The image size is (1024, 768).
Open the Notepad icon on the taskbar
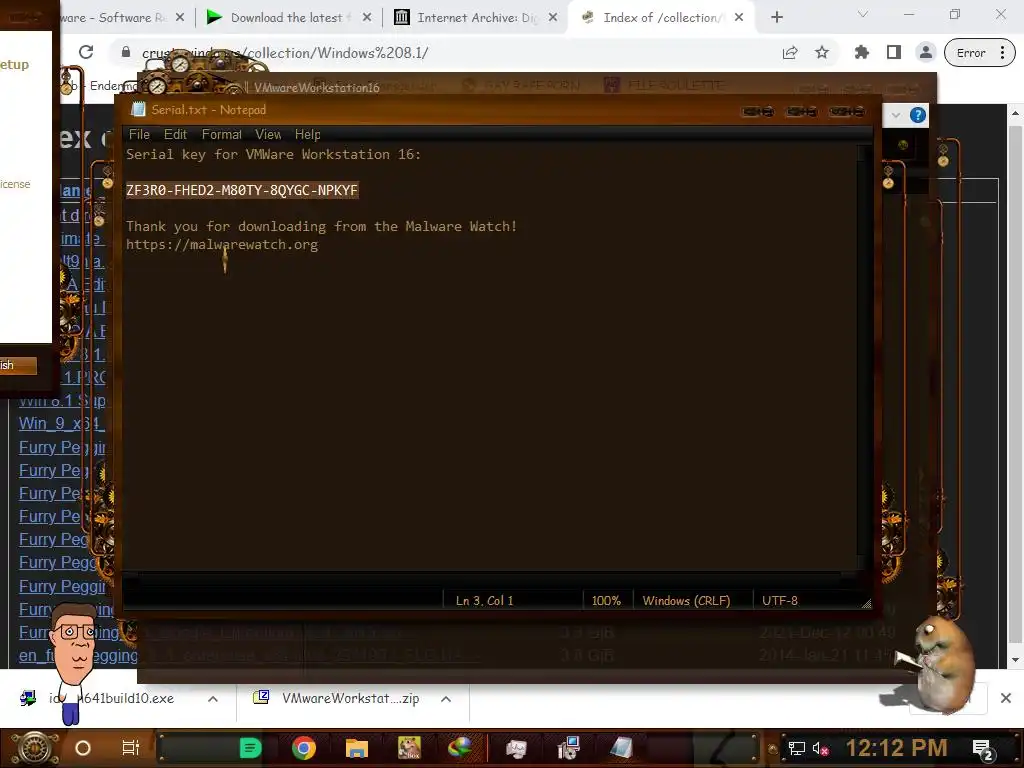coord(621,748)
